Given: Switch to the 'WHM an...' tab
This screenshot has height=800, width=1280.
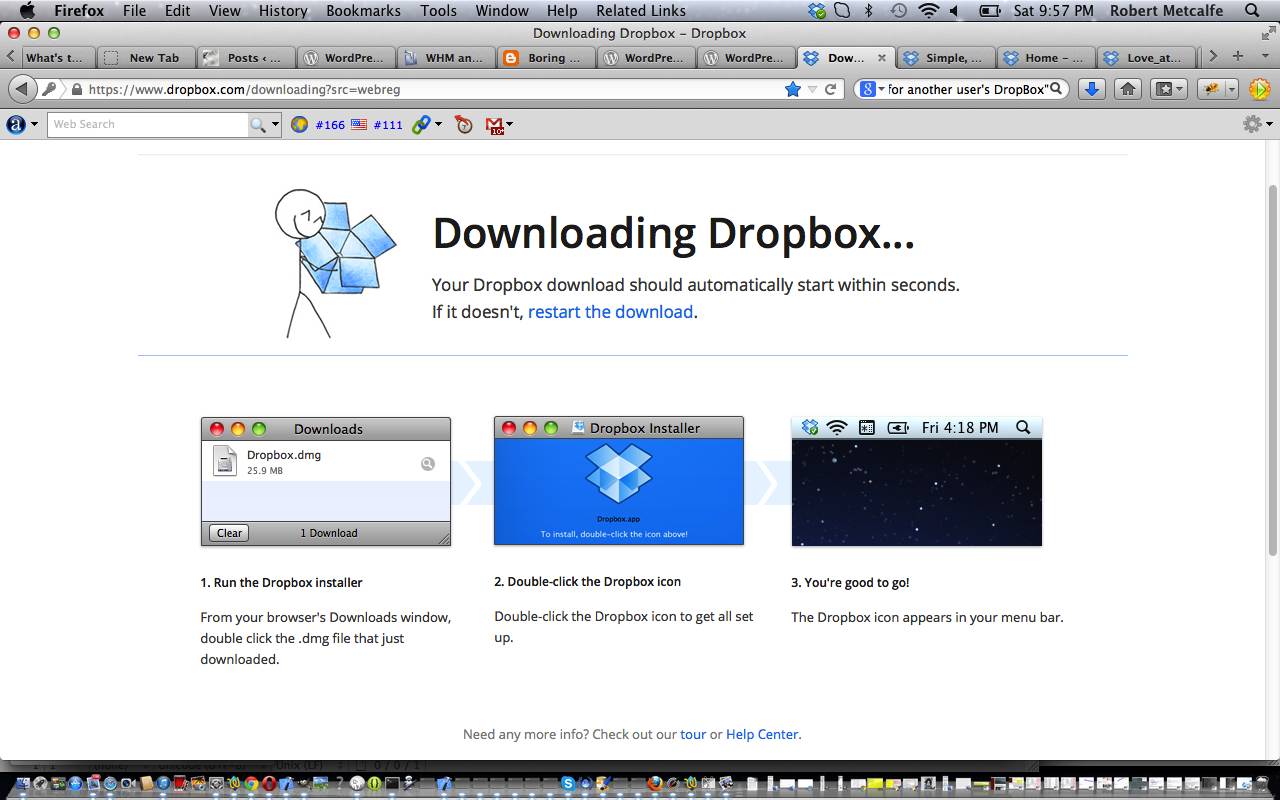Looking at the screenshot, I should click(445, 57).
